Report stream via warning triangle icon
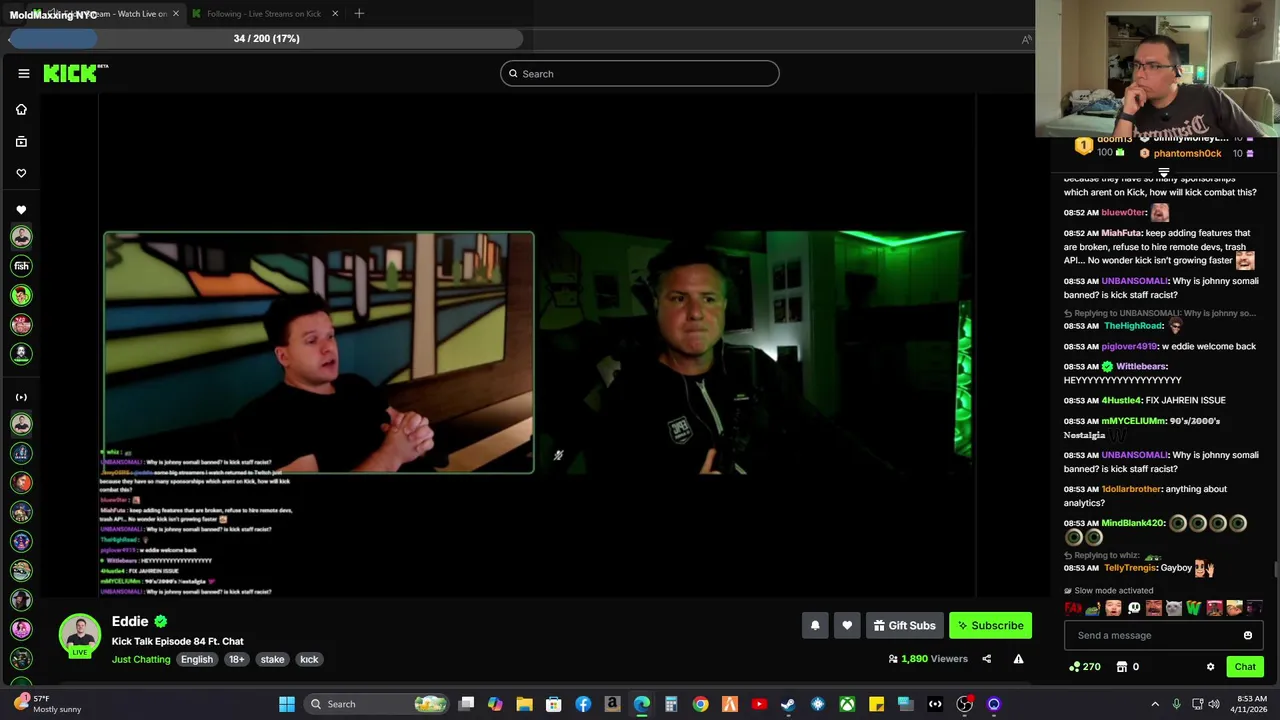Screen dimensions: 1280x720 click(x=1018, y=659)
